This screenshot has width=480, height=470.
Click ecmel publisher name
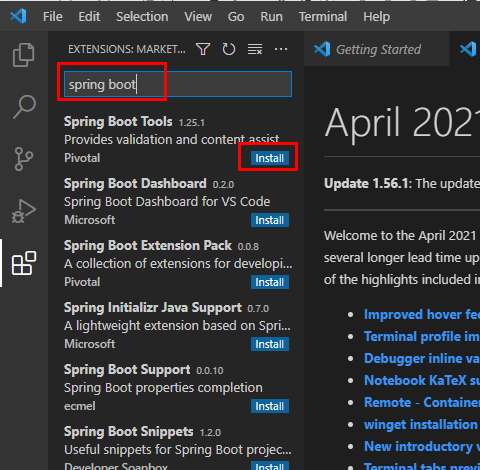(80, 406)
